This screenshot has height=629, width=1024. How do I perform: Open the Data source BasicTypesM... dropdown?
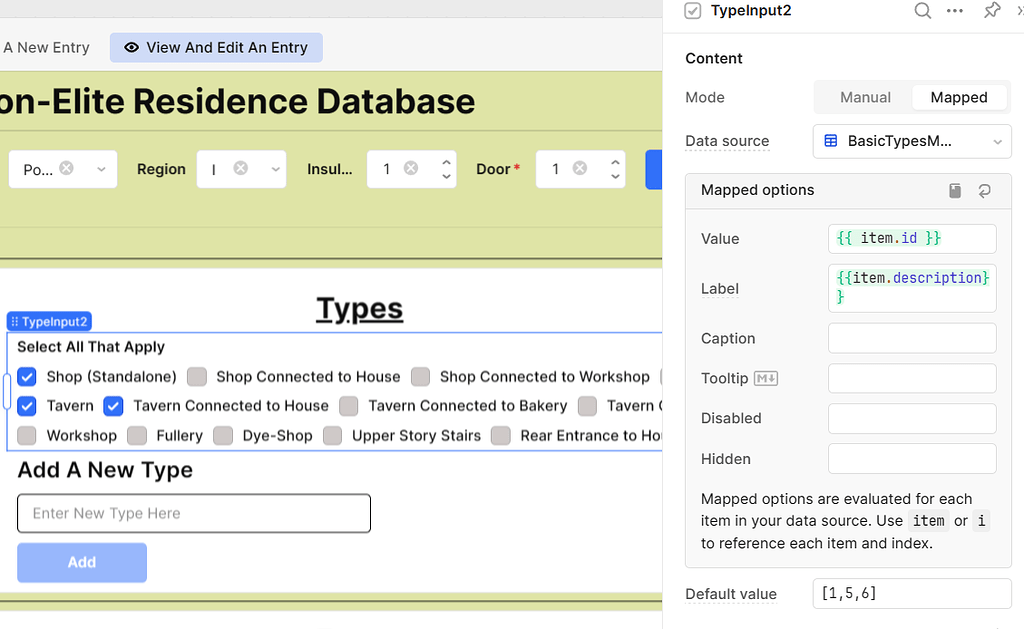pyautogui.click(x=912, y=141)
